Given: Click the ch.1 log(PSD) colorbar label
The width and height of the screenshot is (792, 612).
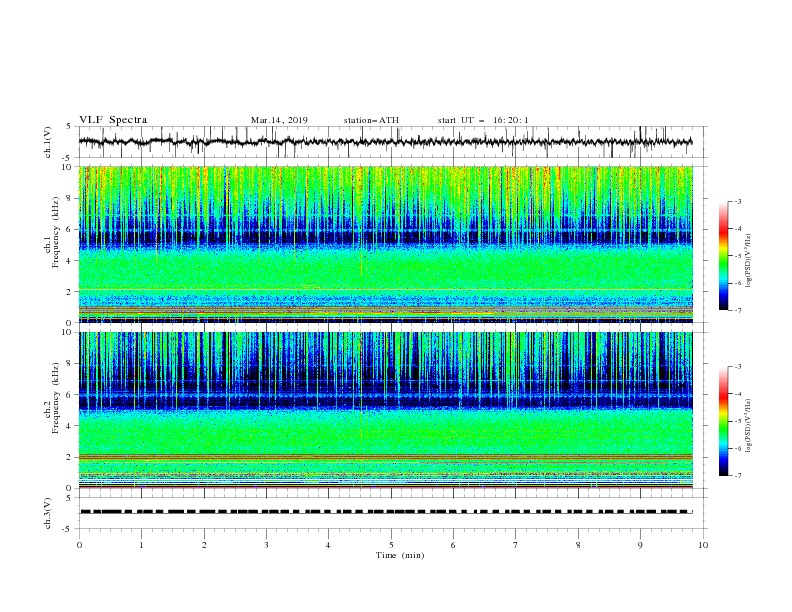Looking at the screenshot, I should click(748, 261).
